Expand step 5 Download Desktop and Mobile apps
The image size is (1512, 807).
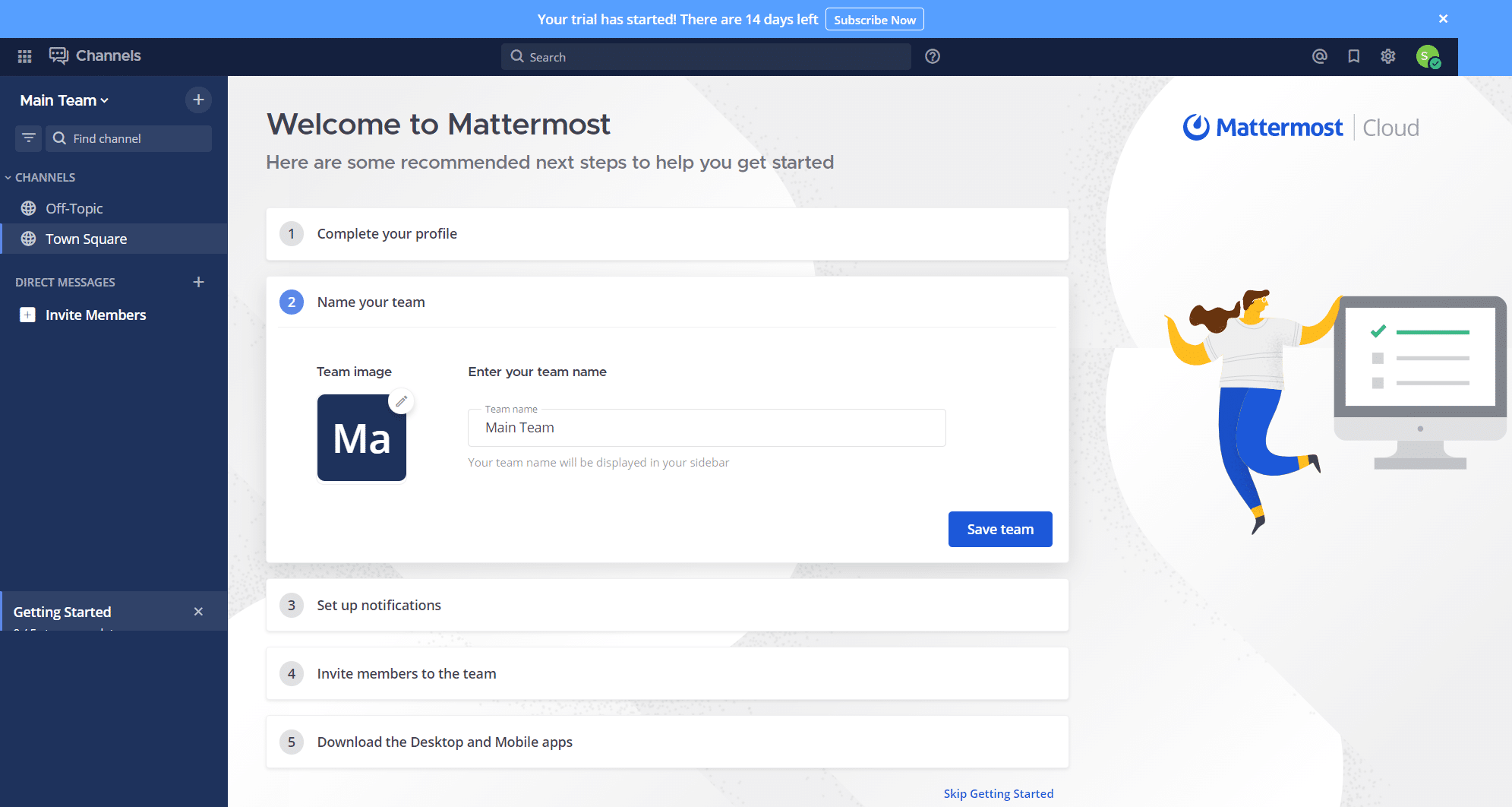point(667,742)
